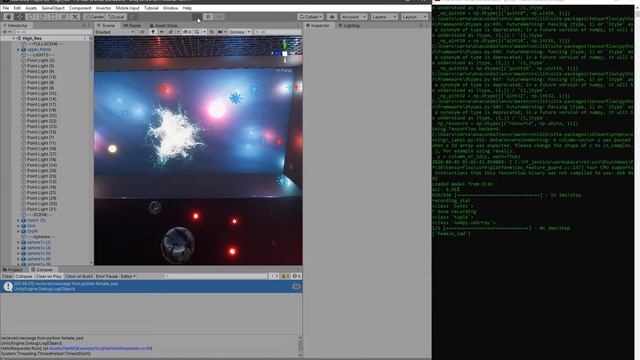Toggle Collapse in the Console
Screen dimensions: 640x360
[x=24, y=276]
